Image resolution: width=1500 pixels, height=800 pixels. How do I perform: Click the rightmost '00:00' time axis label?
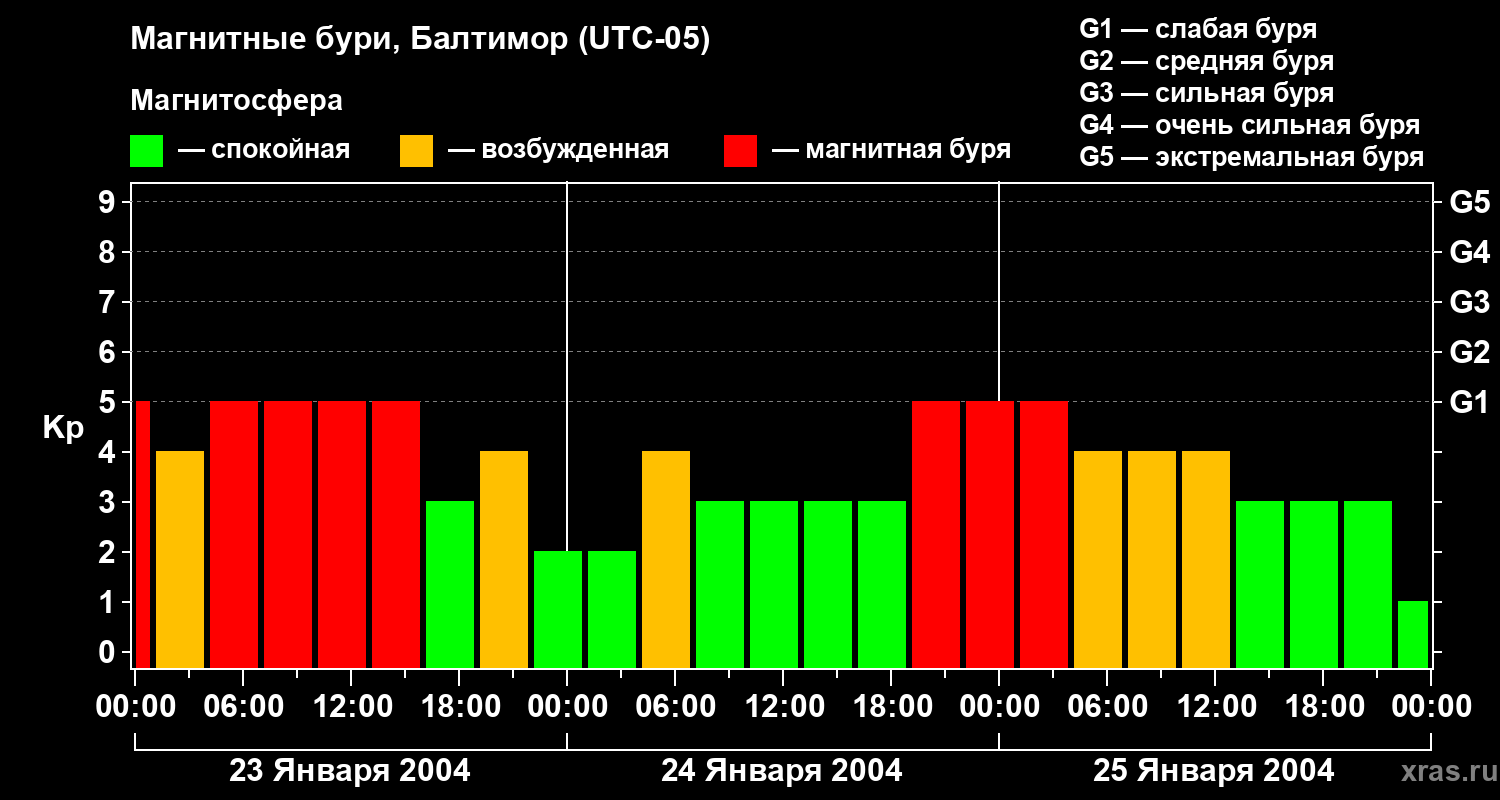pos(1429,707)
